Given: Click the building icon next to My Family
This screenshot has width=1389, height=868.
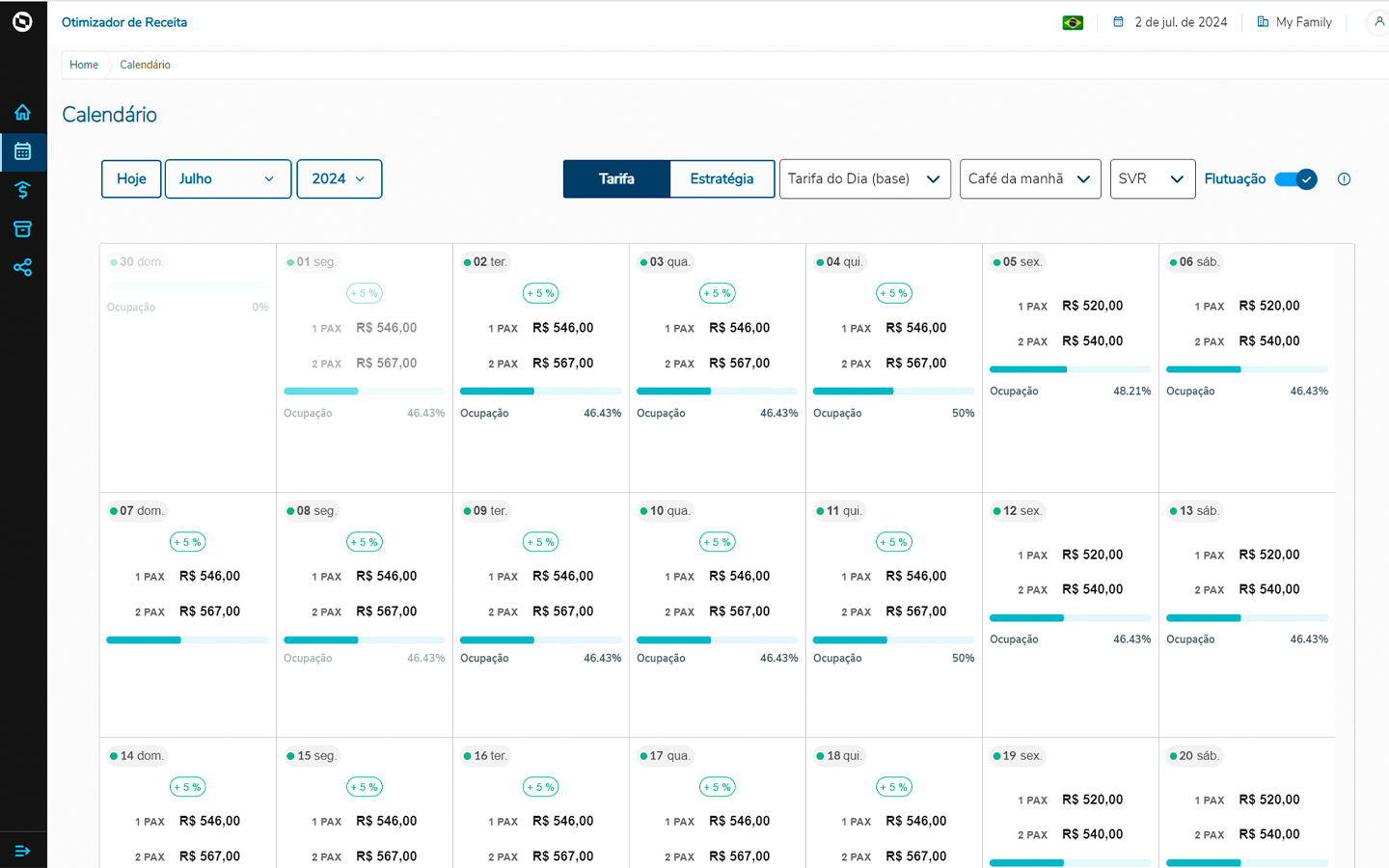Looking at the screenshot, I should click(1263, 21).
